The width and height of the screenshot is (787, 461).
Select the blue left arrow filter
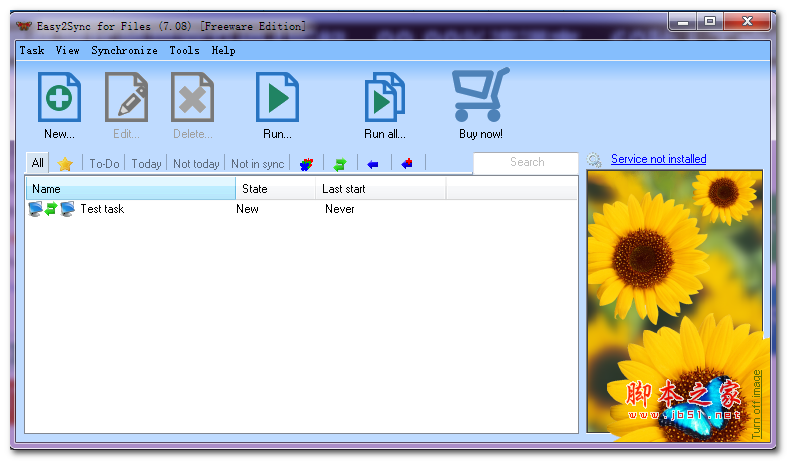click(x=373, y=164)
